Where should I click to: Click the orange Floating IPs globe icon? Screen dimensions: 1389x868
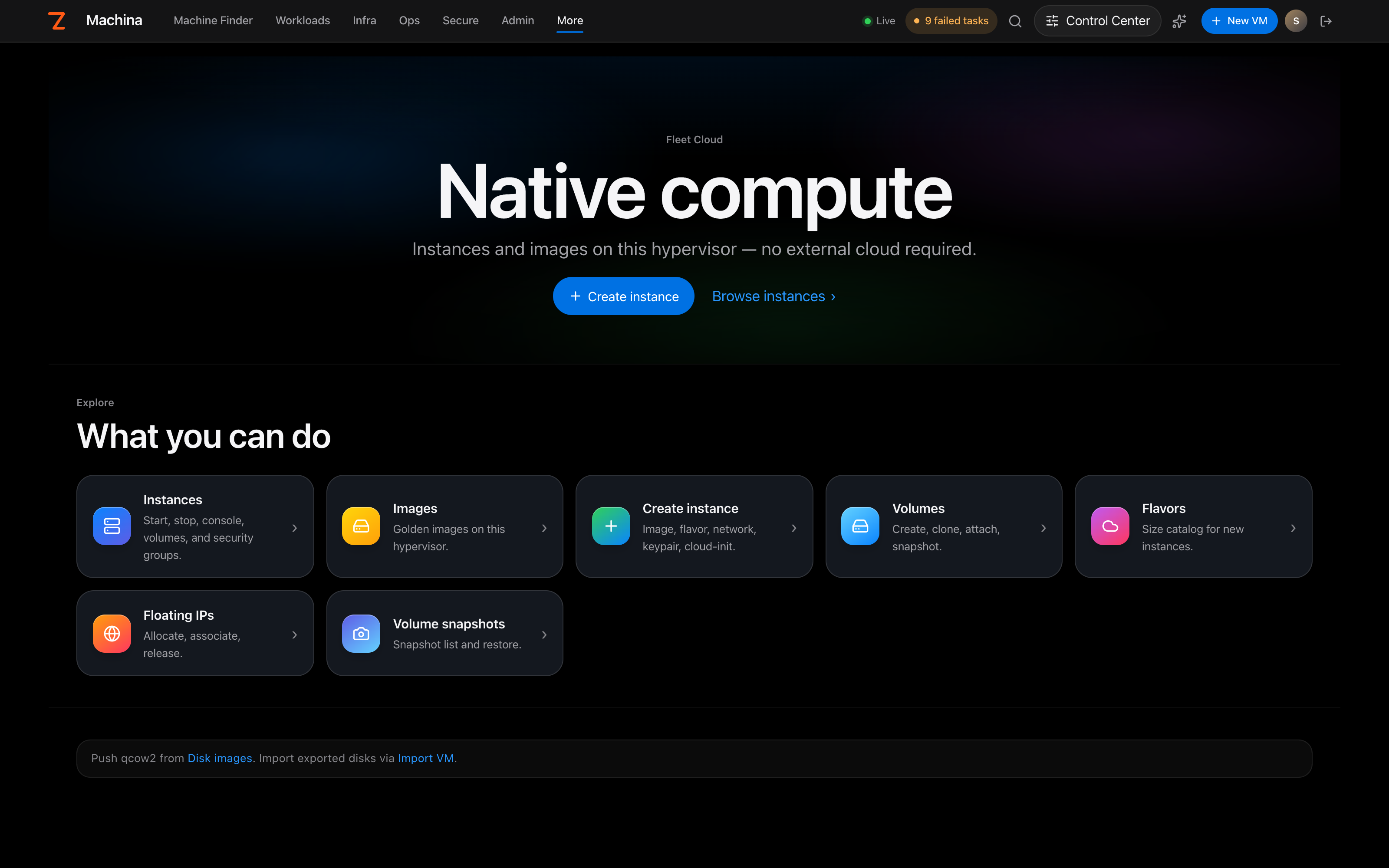pyautogui.click(x=112, y=634)
